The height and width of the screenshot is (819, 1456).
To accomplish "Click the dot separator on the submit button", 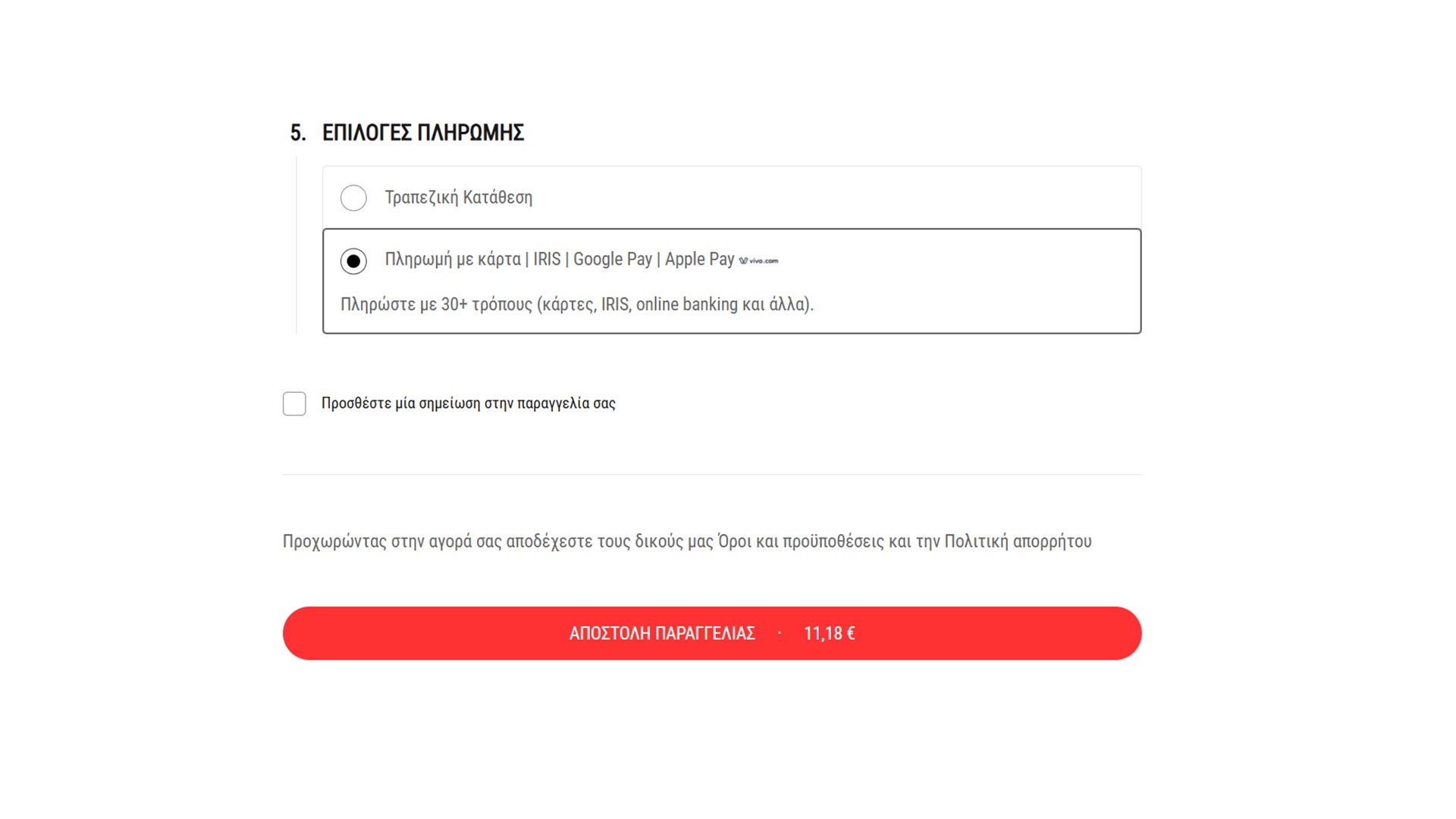I will pos(779,633).
